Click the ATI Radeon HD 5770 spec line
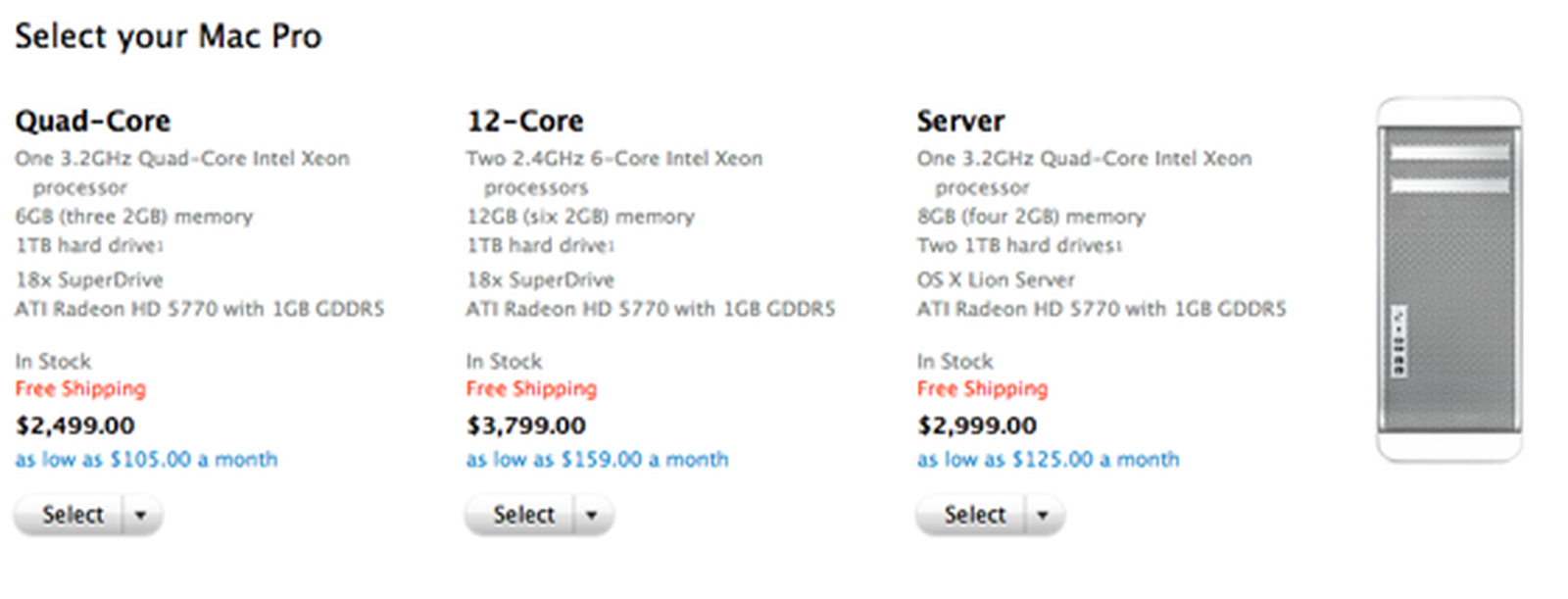 pyautogui.click(x=200, y=308)
